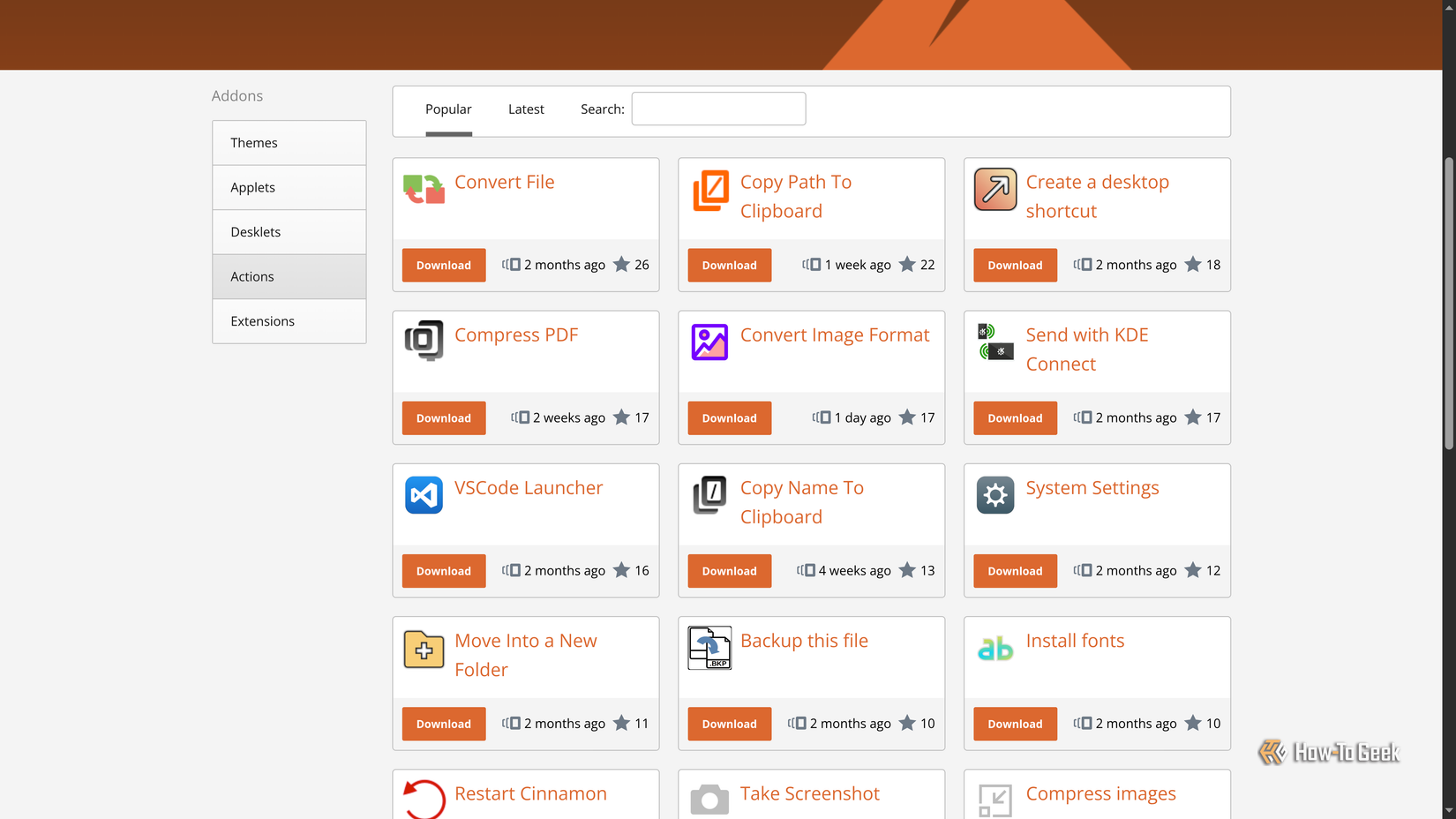Click the Compress PDF icon
This screenshot has height=819, width=1456.
[x=424, y=342]
